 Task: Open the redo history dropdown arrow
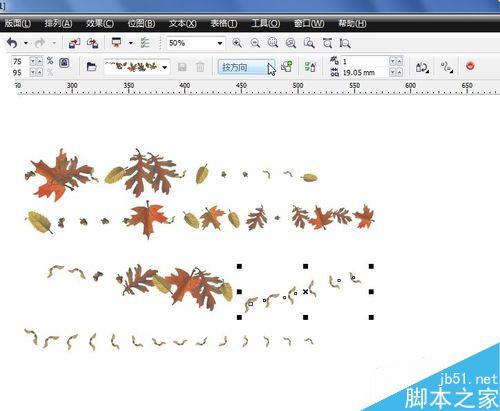click(54, 43)
